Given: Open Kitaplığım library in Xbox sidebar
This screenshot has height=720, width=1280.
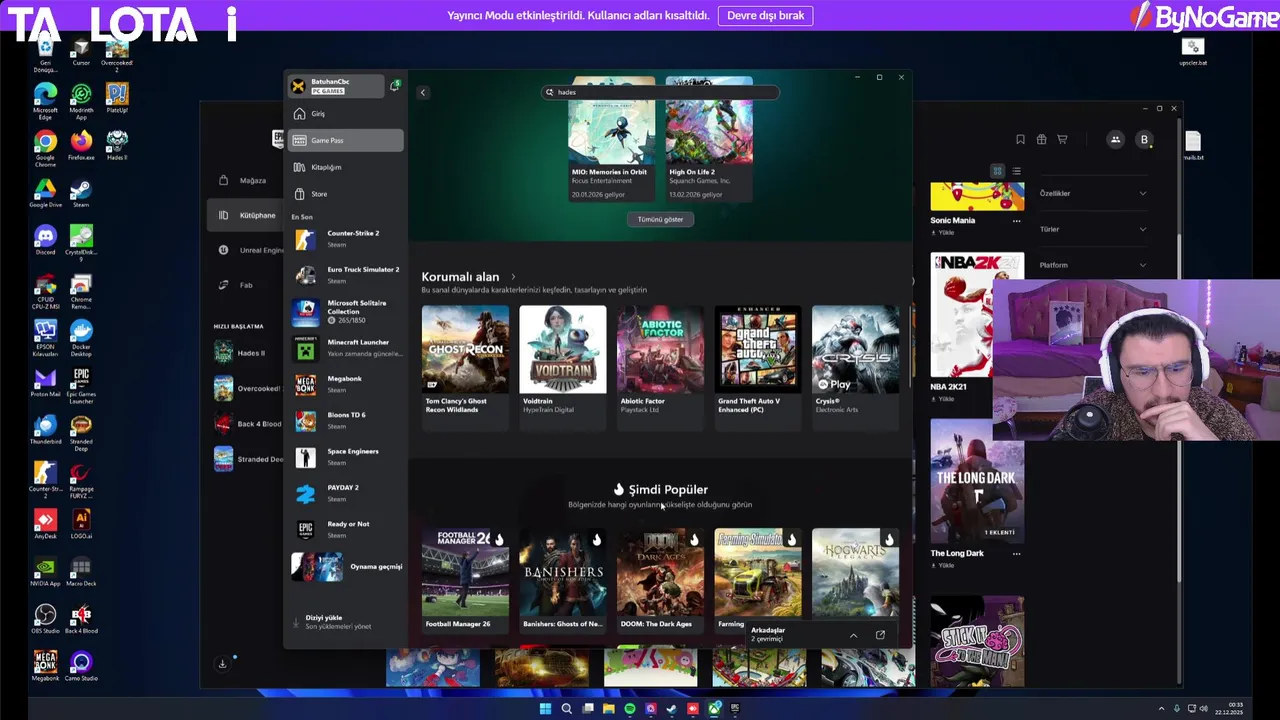Looking at the screenshot, I should tap(345, 167).
